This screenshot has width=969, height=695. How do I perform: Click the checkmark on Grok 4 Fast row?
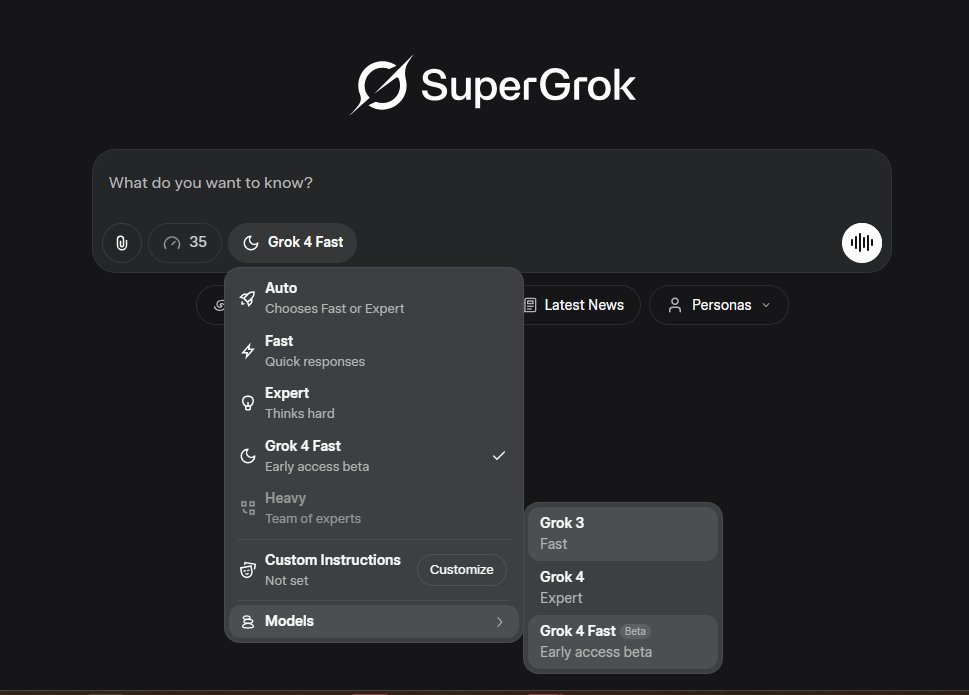[x=499, y=456]
